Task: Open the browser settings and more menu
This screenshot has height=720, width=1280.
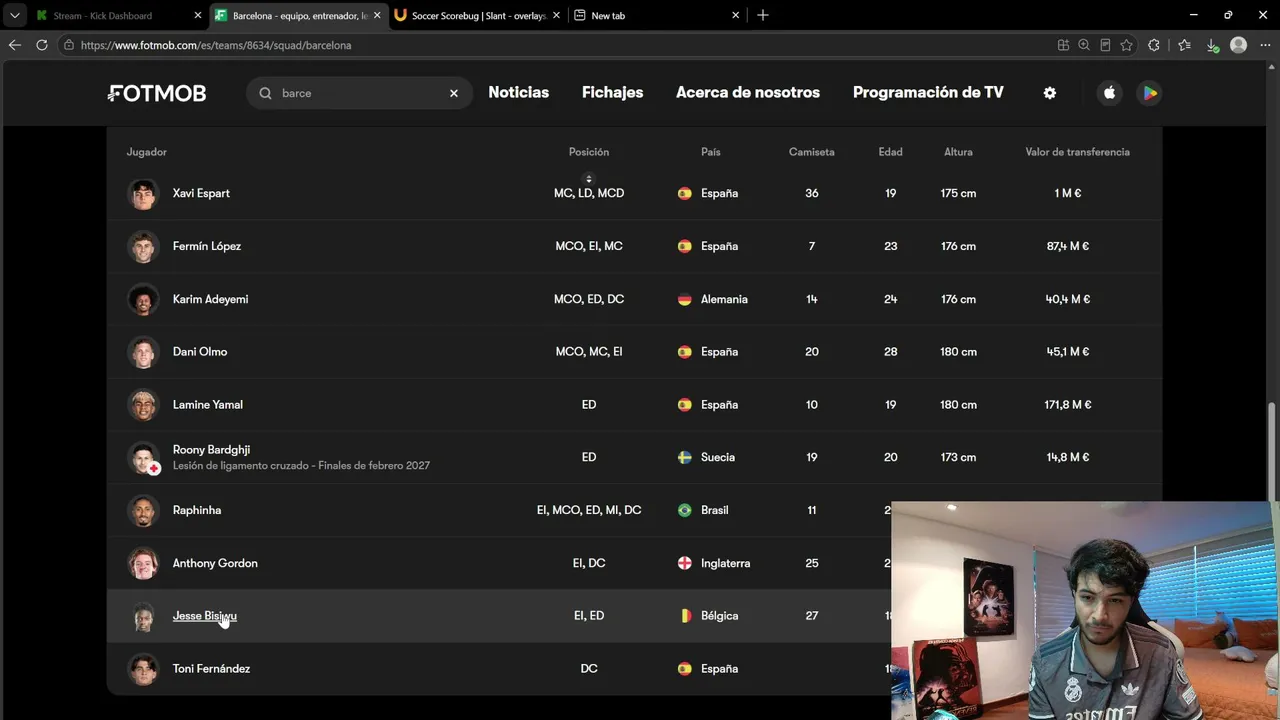Action: pos(1266,45)
